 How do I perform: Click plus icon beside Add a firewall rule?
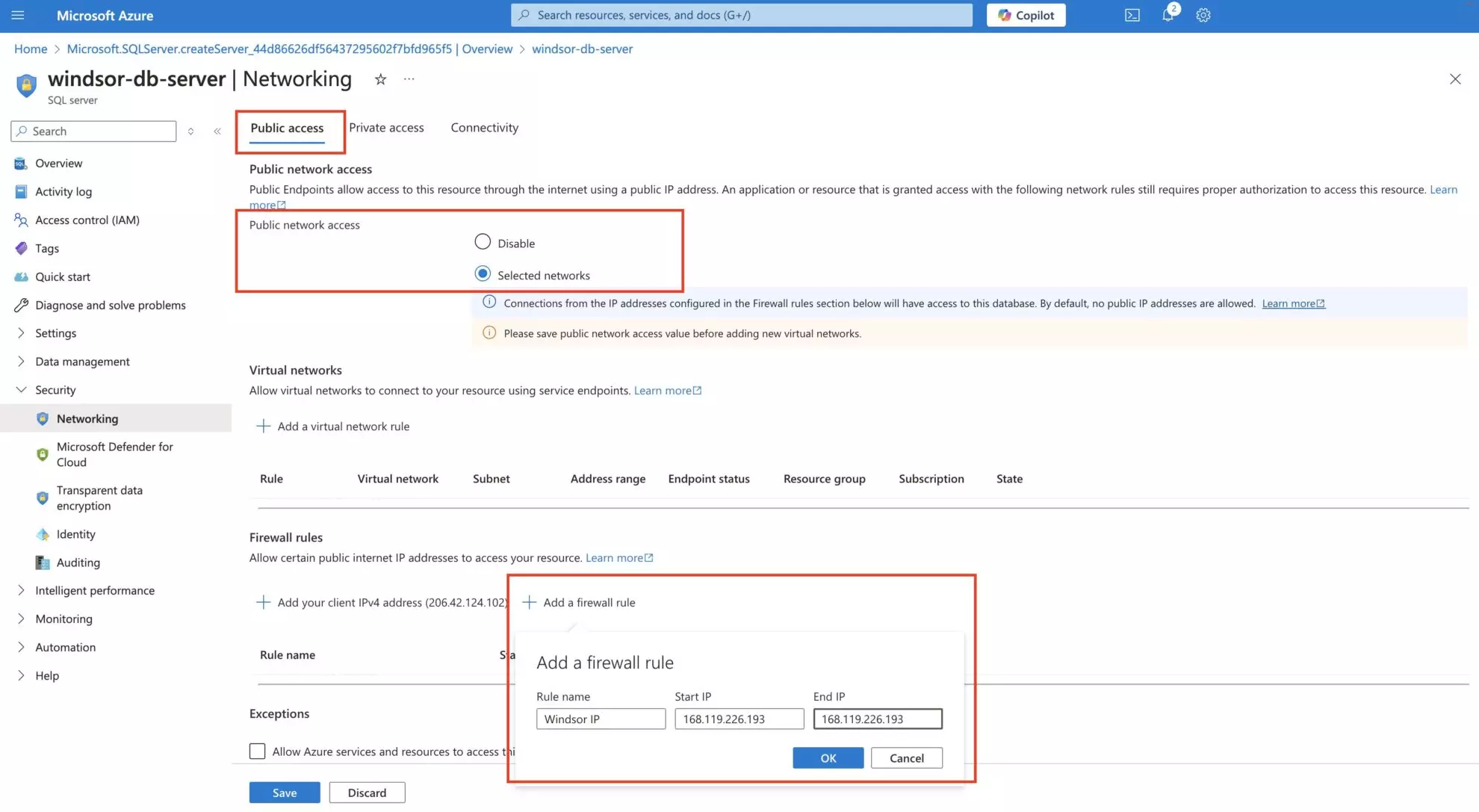(x=529, y=603)
